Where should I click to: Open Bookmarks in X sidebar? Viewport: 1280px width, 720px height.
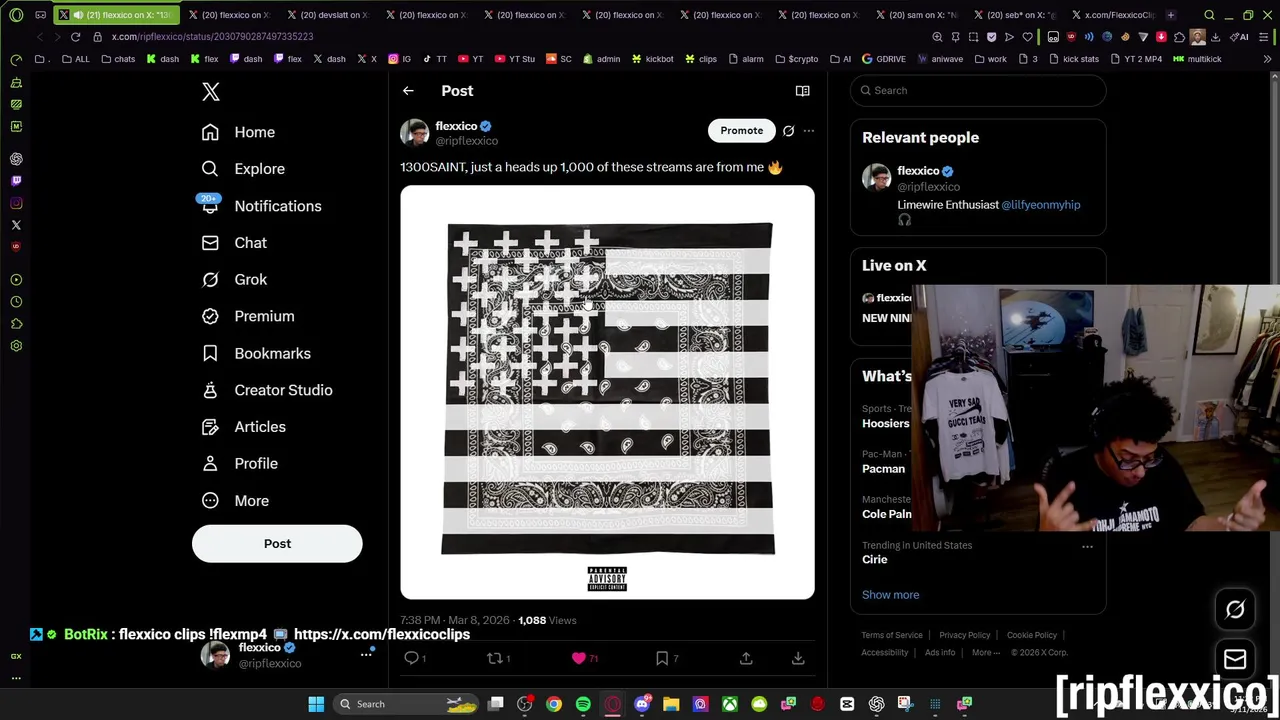(x=256, y=353)
